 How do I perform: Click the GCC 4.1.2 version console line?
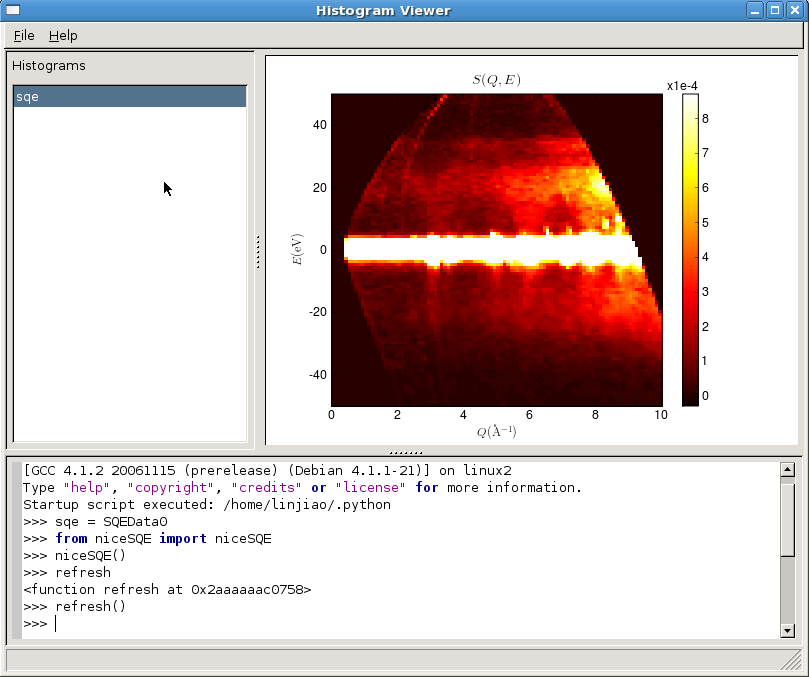tap(267, 471)
